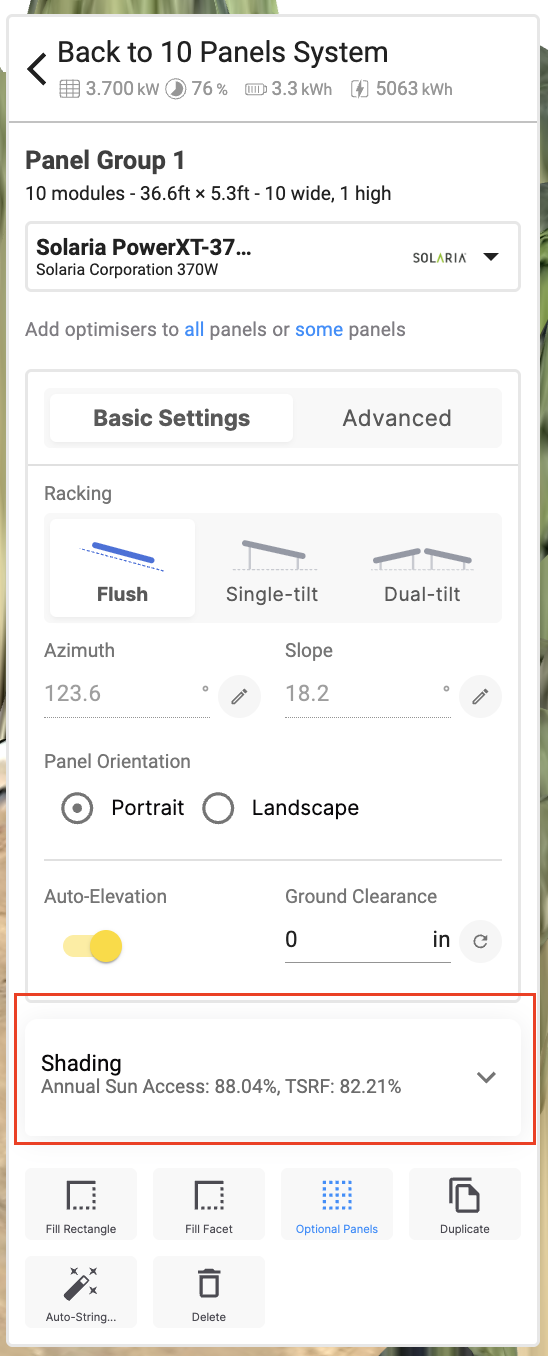The height and width of the screenshot is (1356, 548).
Task: Click the Ground Clearance input field
Action: 356,939
